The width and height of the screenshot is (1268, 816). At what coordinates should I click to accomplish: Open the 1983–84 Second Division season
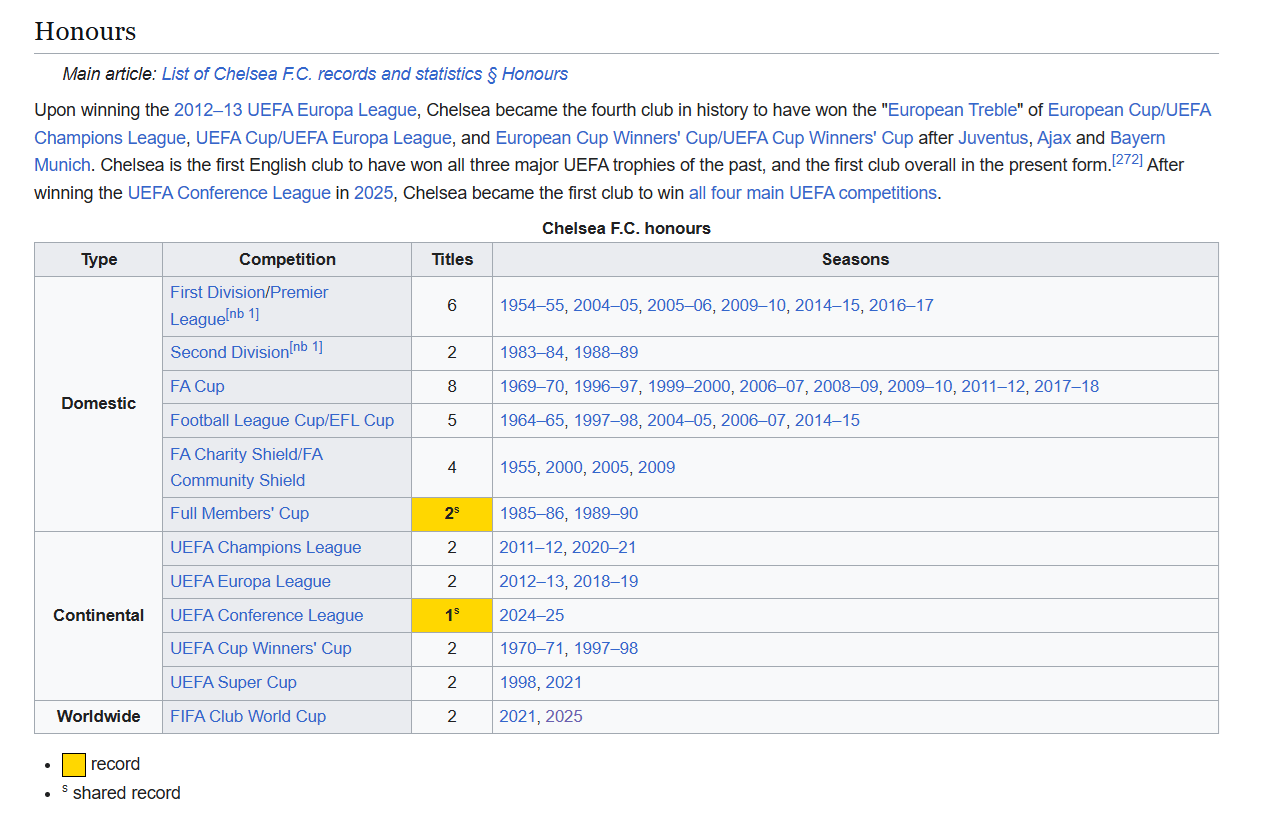tap(532, 353)
